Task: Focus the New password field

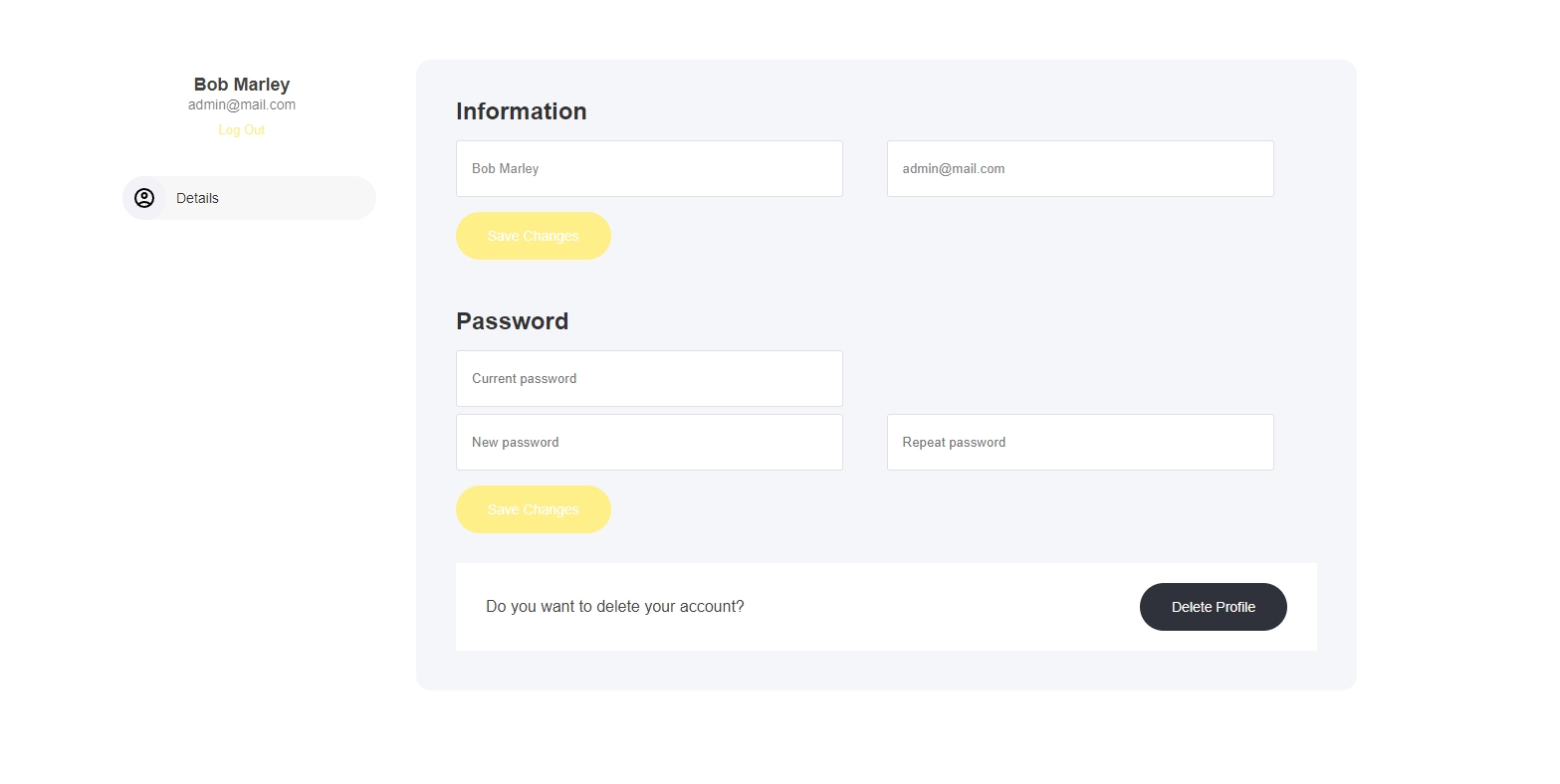Action: tap(649, 443)
